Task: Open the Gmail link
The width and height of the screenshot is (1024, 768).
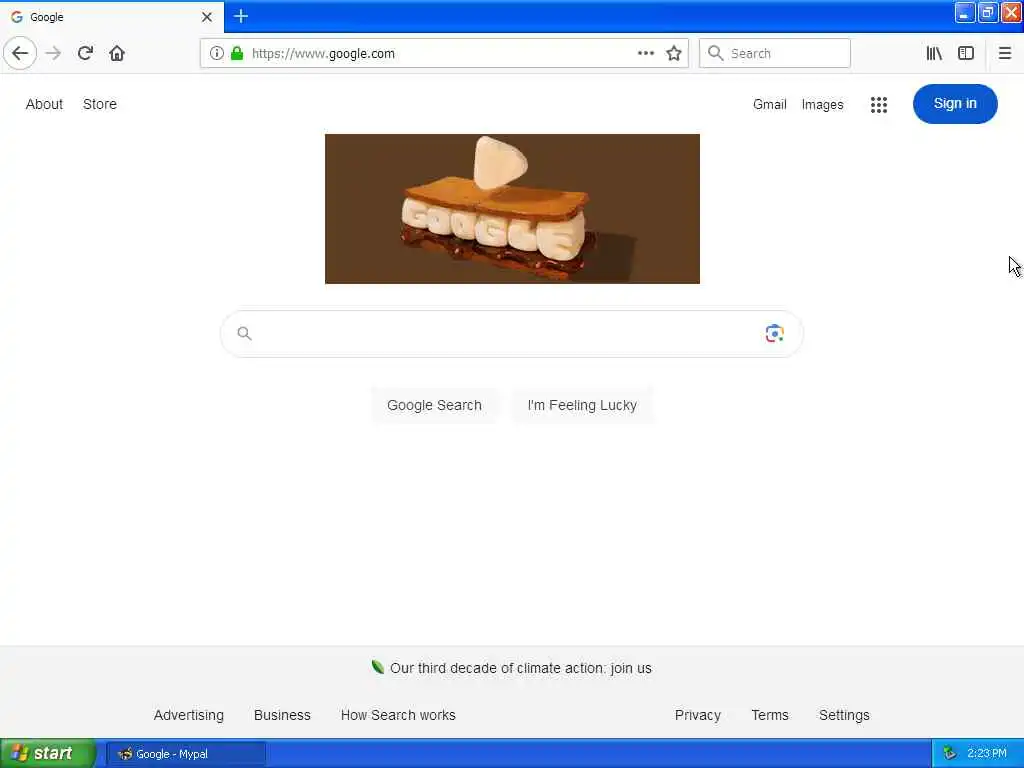Action: click(x=769, y=104)
